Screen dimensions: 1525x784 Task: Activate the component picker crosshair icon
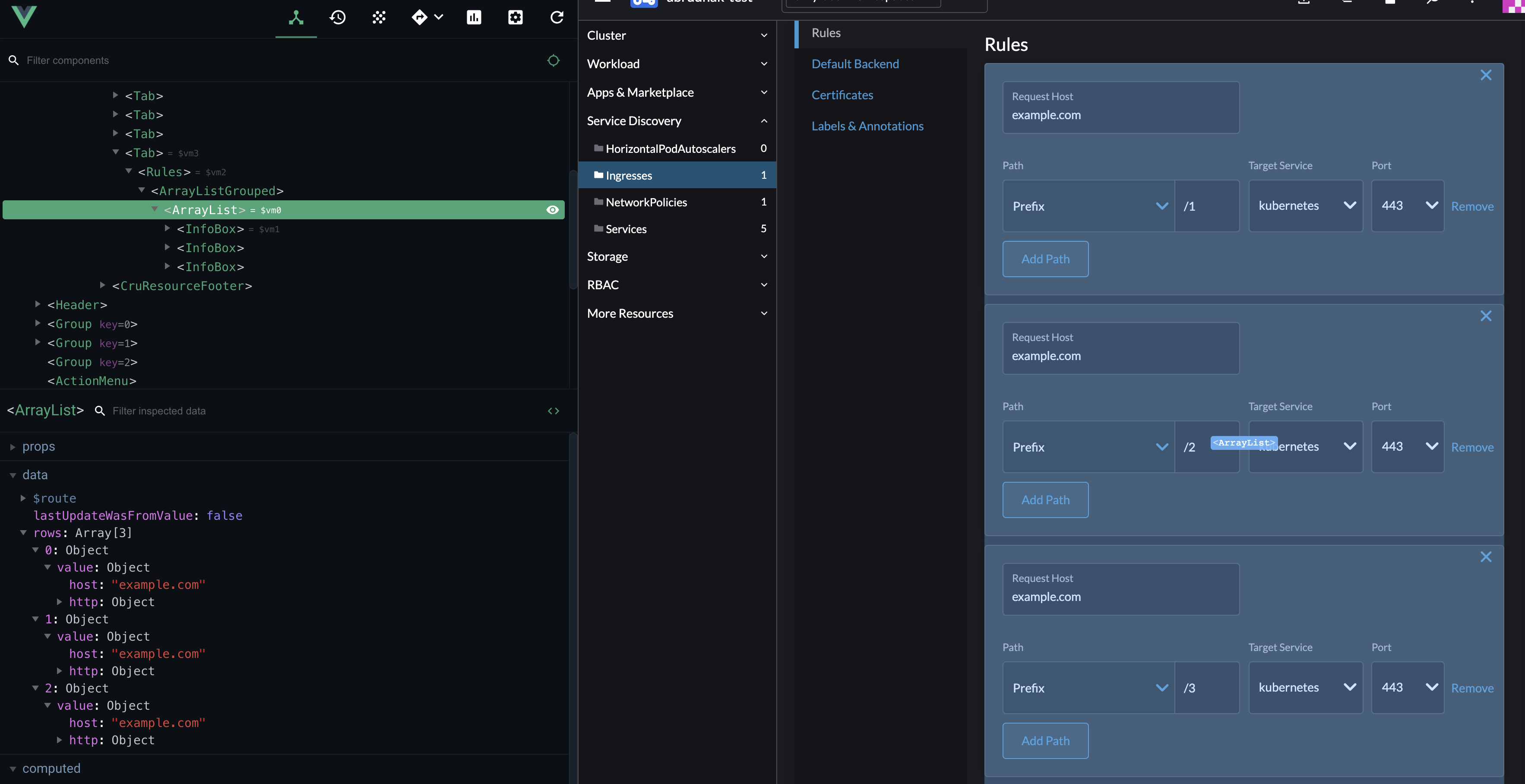pyautogui.click(x=553, y=60)
